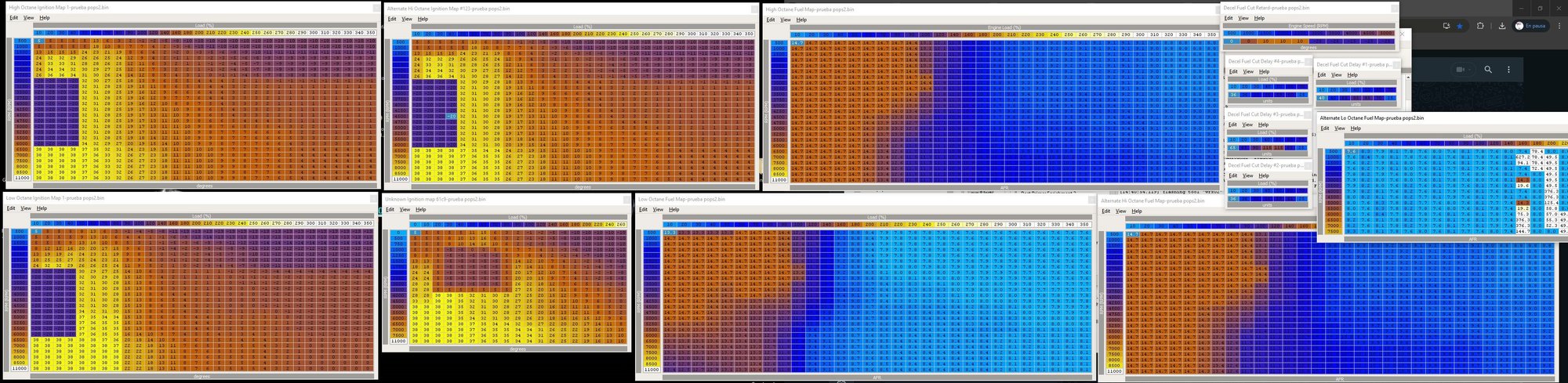The image size is (1568, 383).
Task: Click the Chrome downloads icon
Action: tap(1501, 26)
